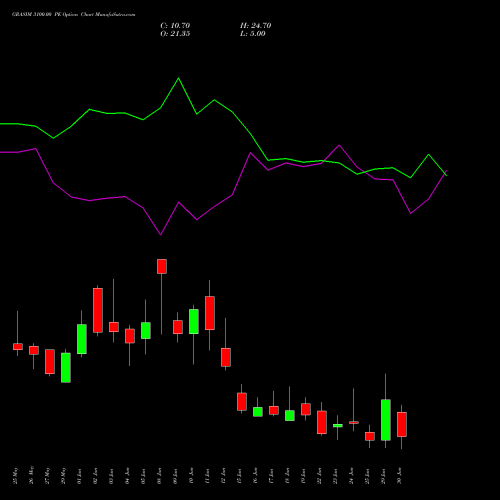Click the '24 Jun' date label
The image size is (500, 500).
tap(351, 476)
